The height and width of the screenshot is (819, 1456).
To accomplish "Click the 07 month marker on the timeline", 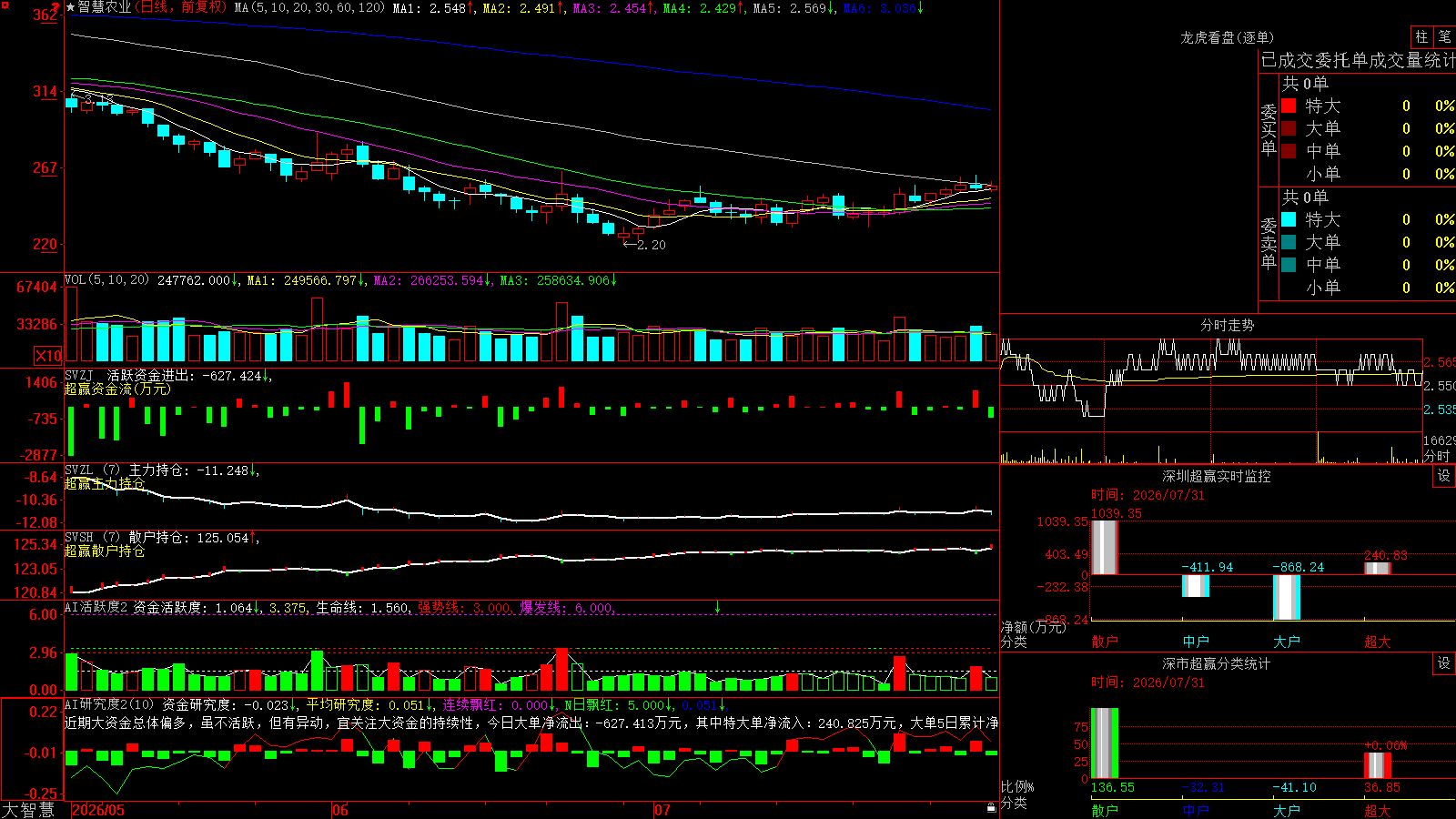I will coord(662,810).
